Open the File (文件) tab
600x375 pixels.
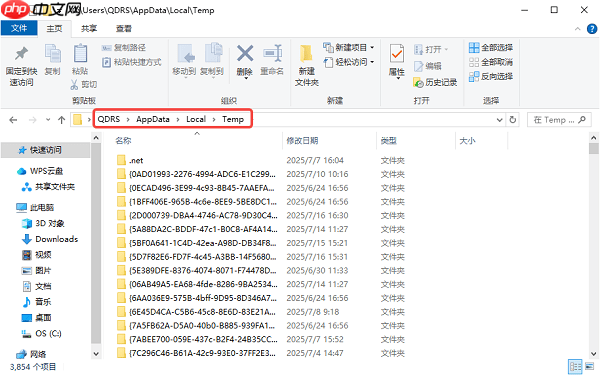pyautogui.click(x=19, y=28)
